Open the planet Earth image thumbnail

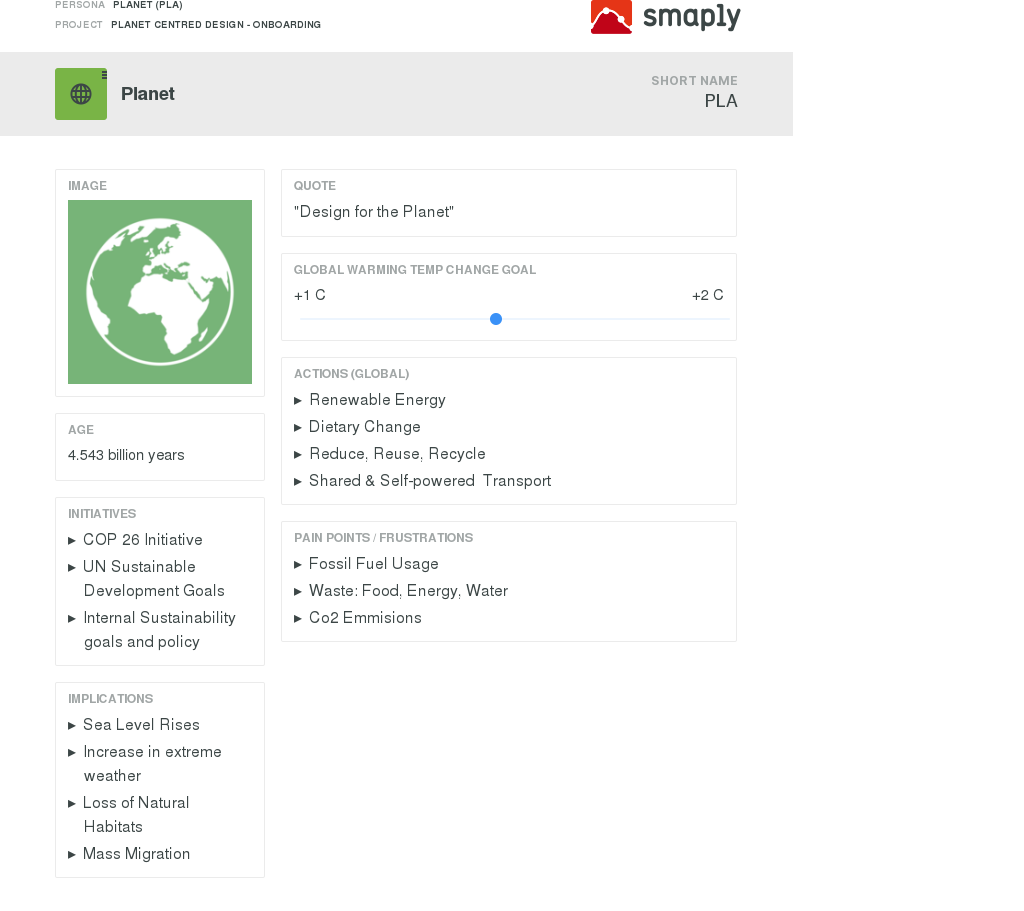[x=160, y=292]
